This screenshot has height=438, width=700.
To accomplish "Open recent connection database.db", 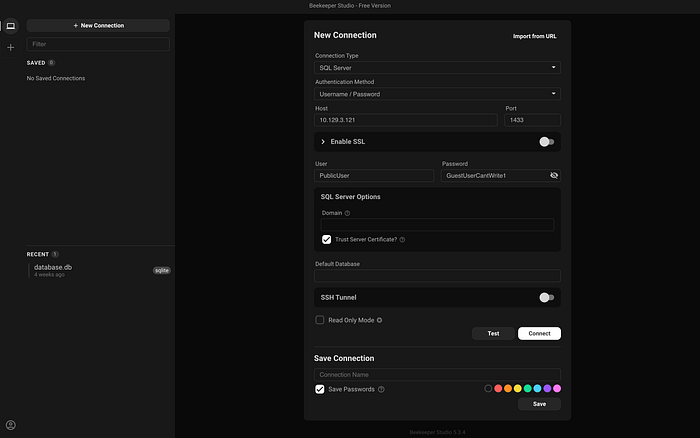I will [x=98, y=270].
